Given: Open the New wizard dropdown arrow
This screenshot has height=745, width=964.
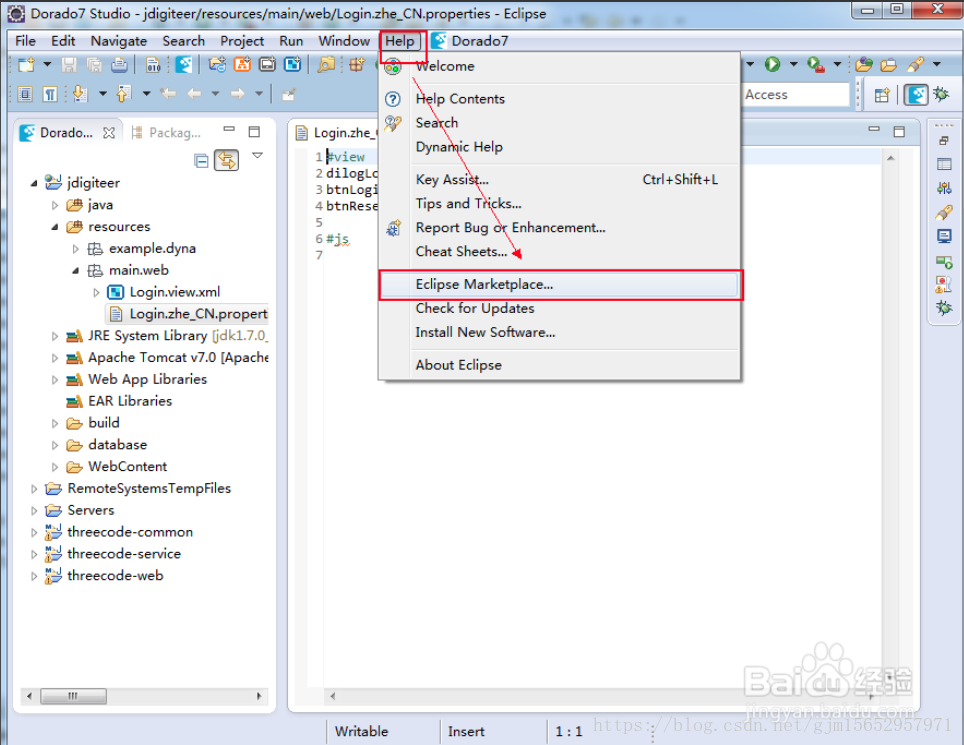Looking at the screenshot, I should click(47, 64).
